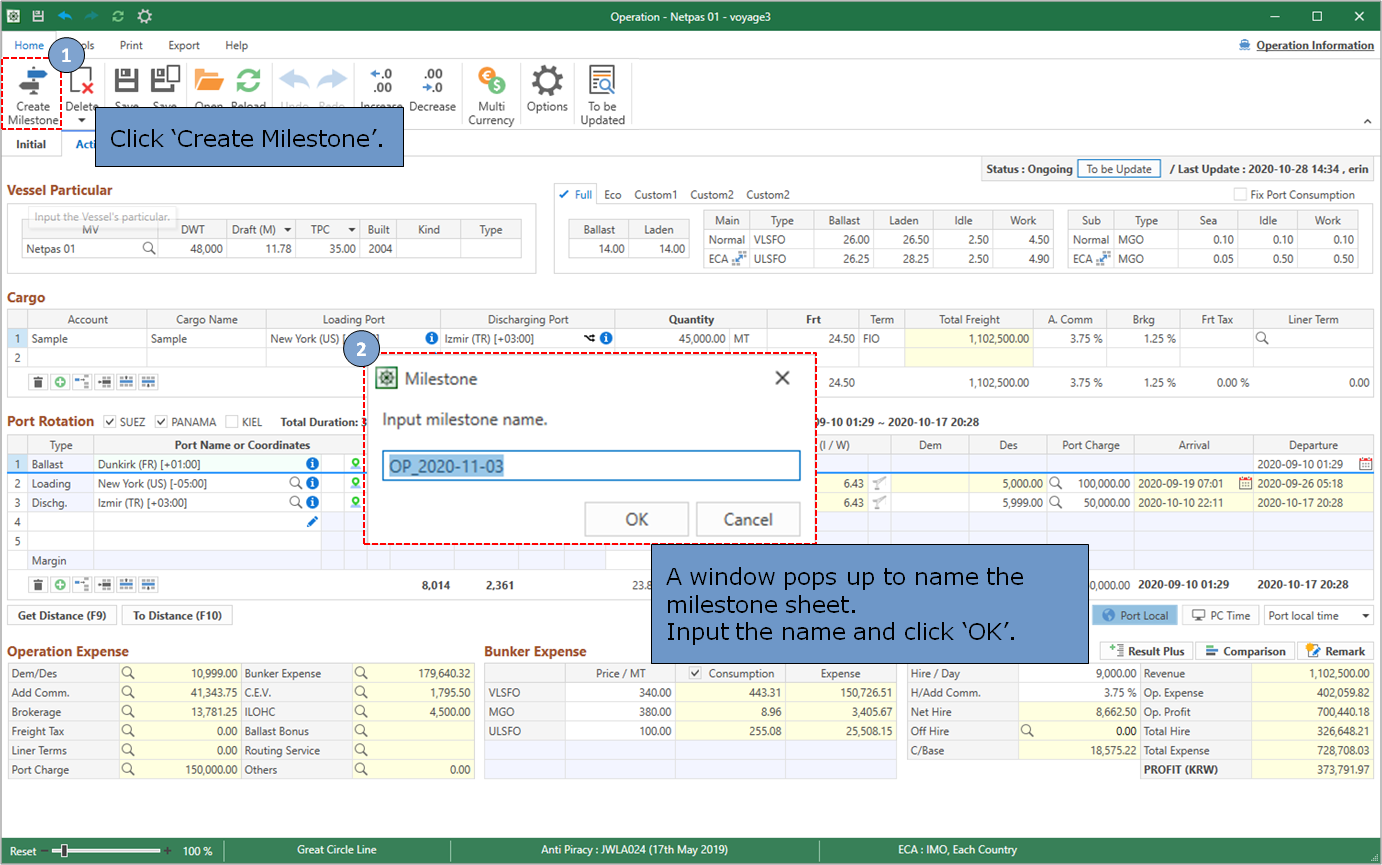Enable the KIEL canal checkbox
Image resolution: width=1382 pixels, height=865 pixels.
(x=232, y=422)
